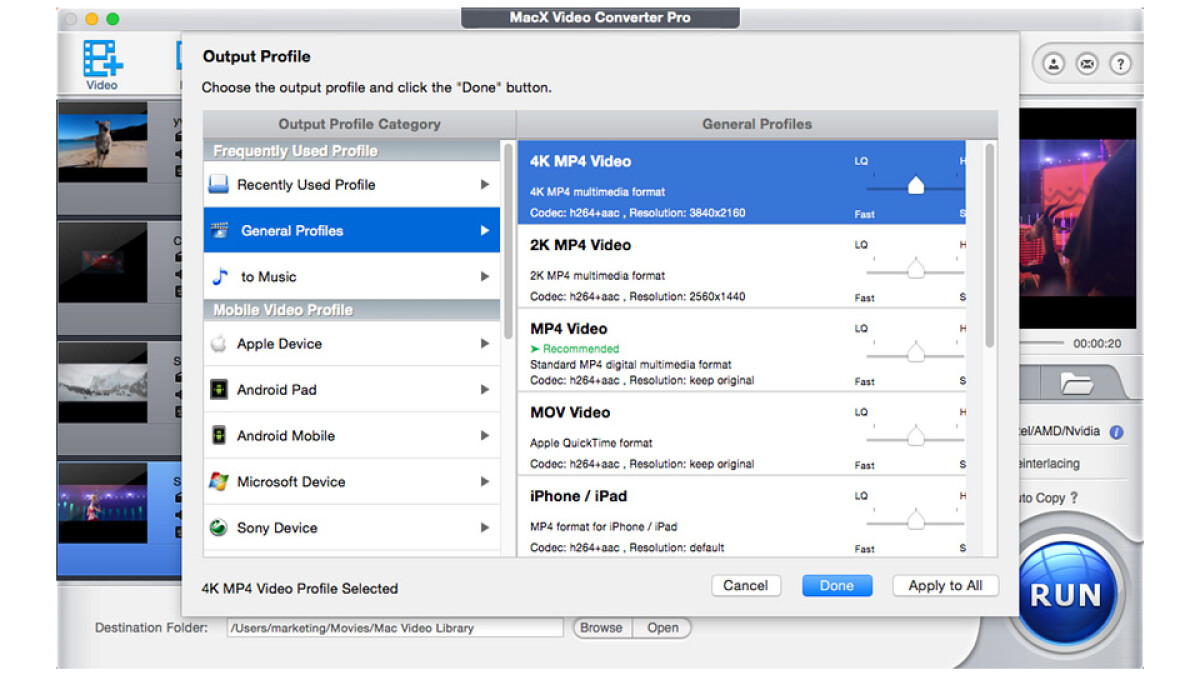Open the help menu with the question mark
Screen dimensions: 1200x675
(1119, 65)
